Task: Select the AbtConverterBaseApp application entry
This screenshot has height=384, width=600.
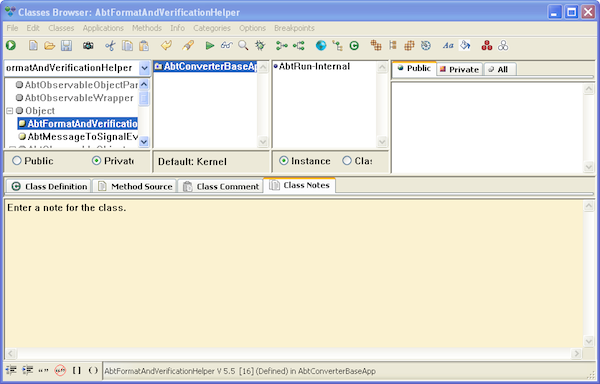Action: pyautogui.click(x=205, y=67)
